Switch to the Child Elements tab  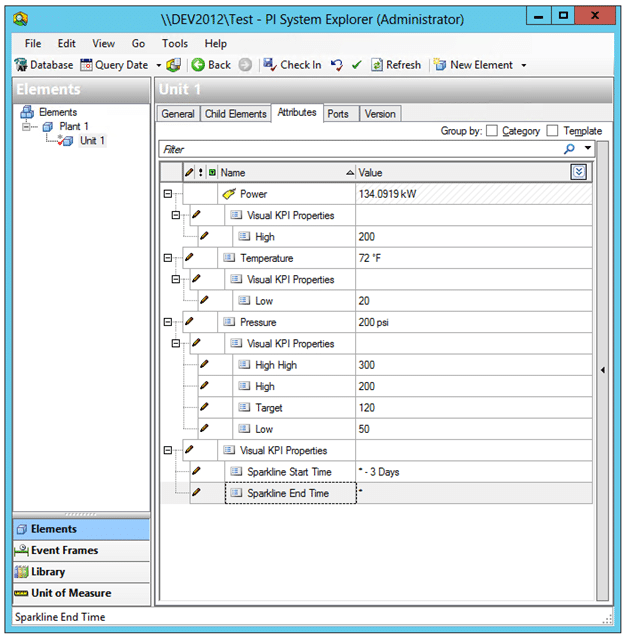click(x=235, y=114)
